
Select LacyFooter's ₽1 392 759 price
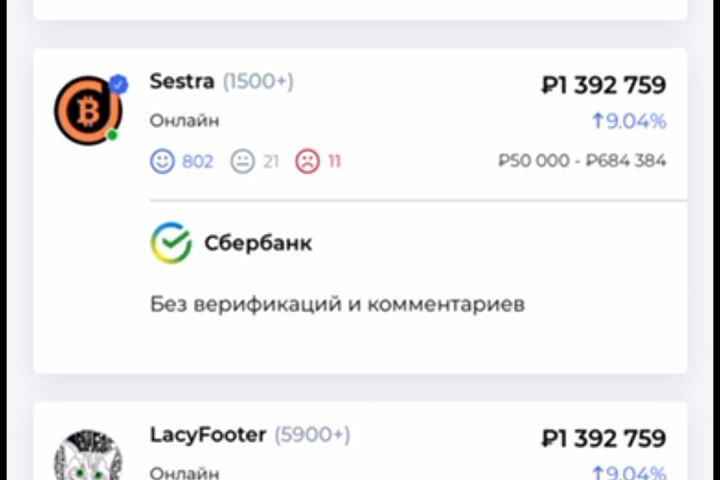(x=603, y=439)
